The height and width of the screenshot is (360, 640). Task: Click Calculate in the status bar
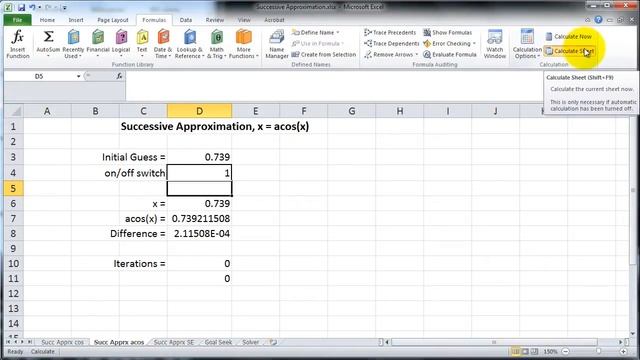(42, 351)
